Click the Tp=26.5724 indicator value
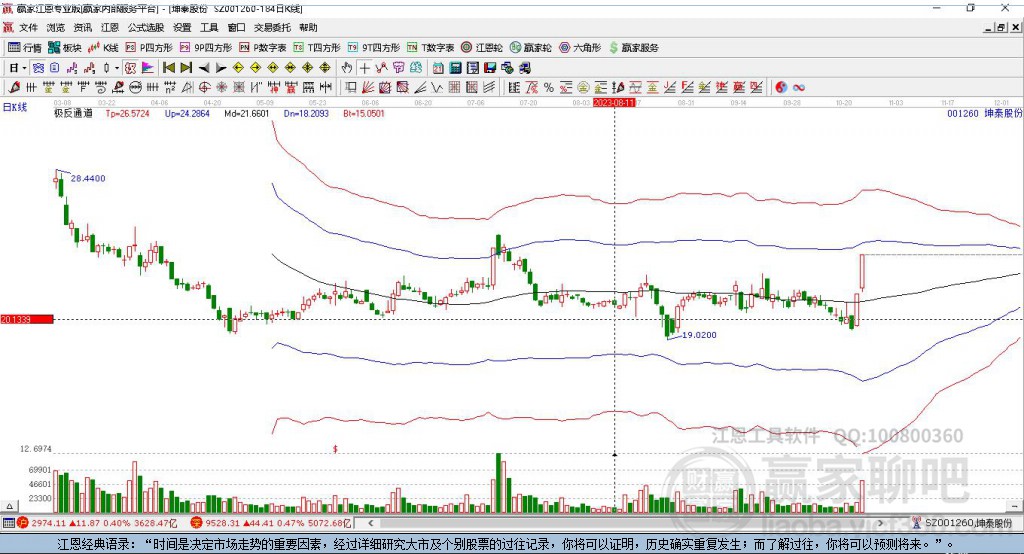Screen dimensions: 1024x554 point(127,113)
